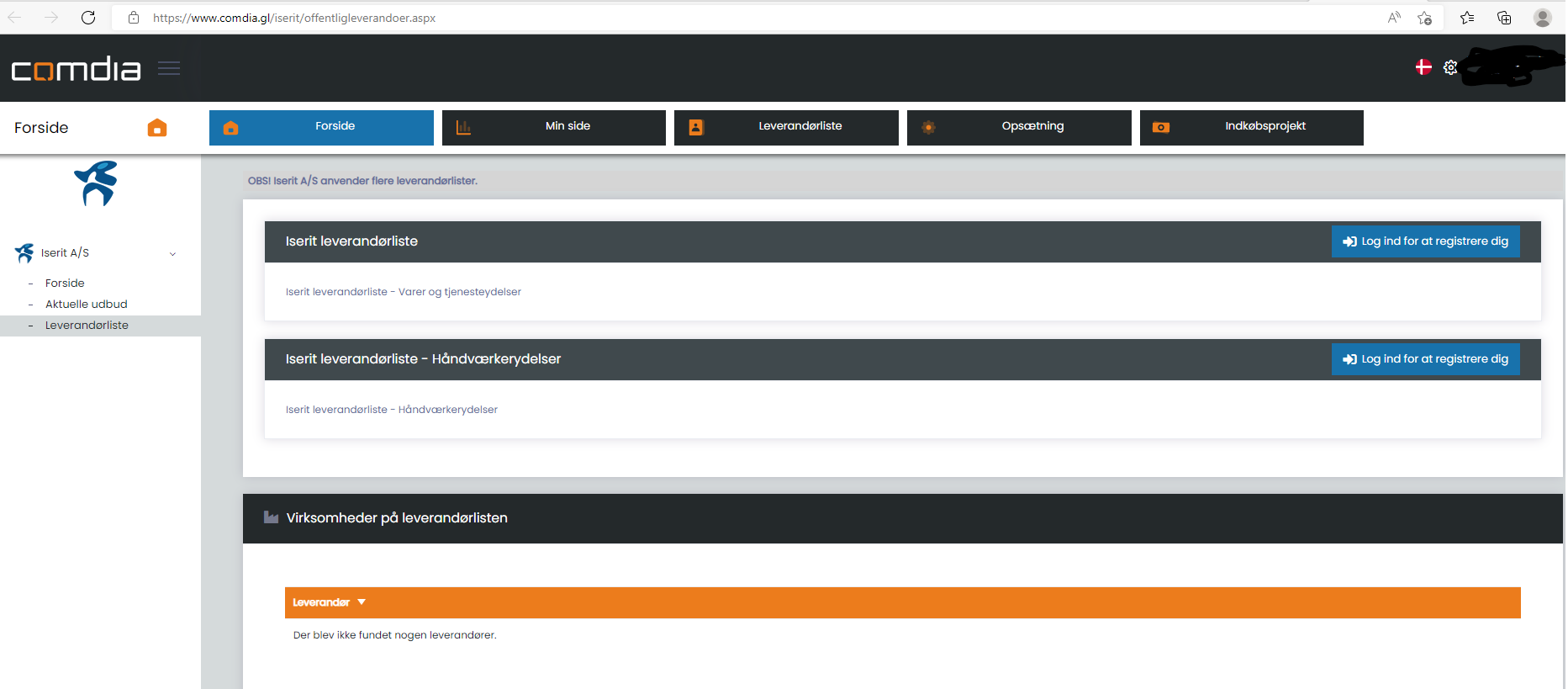This screenshot has width=1568, height=689.
Task: Open Aktuelle udbud in the sidebar
Action: [x=87, y=305]
